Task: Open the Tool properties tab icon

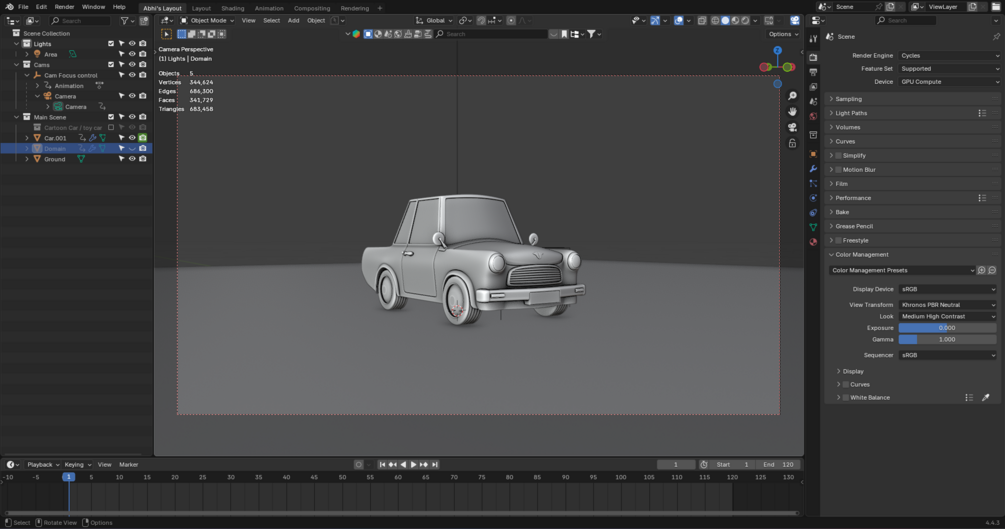Action: 813,39
